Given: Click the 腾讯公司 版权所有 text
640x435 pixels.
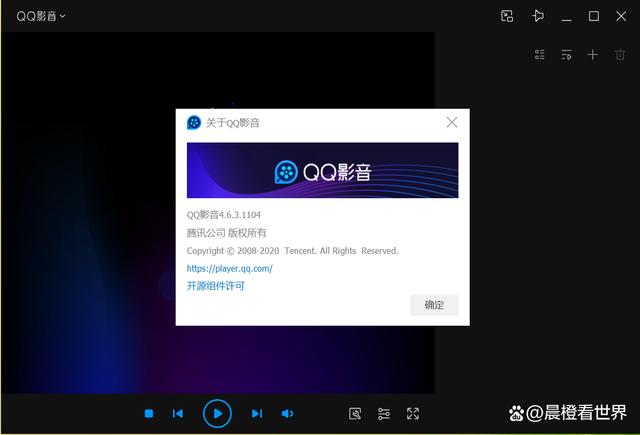Looking at the screenshot, I should pyautogui.click(x=227, y=233).
